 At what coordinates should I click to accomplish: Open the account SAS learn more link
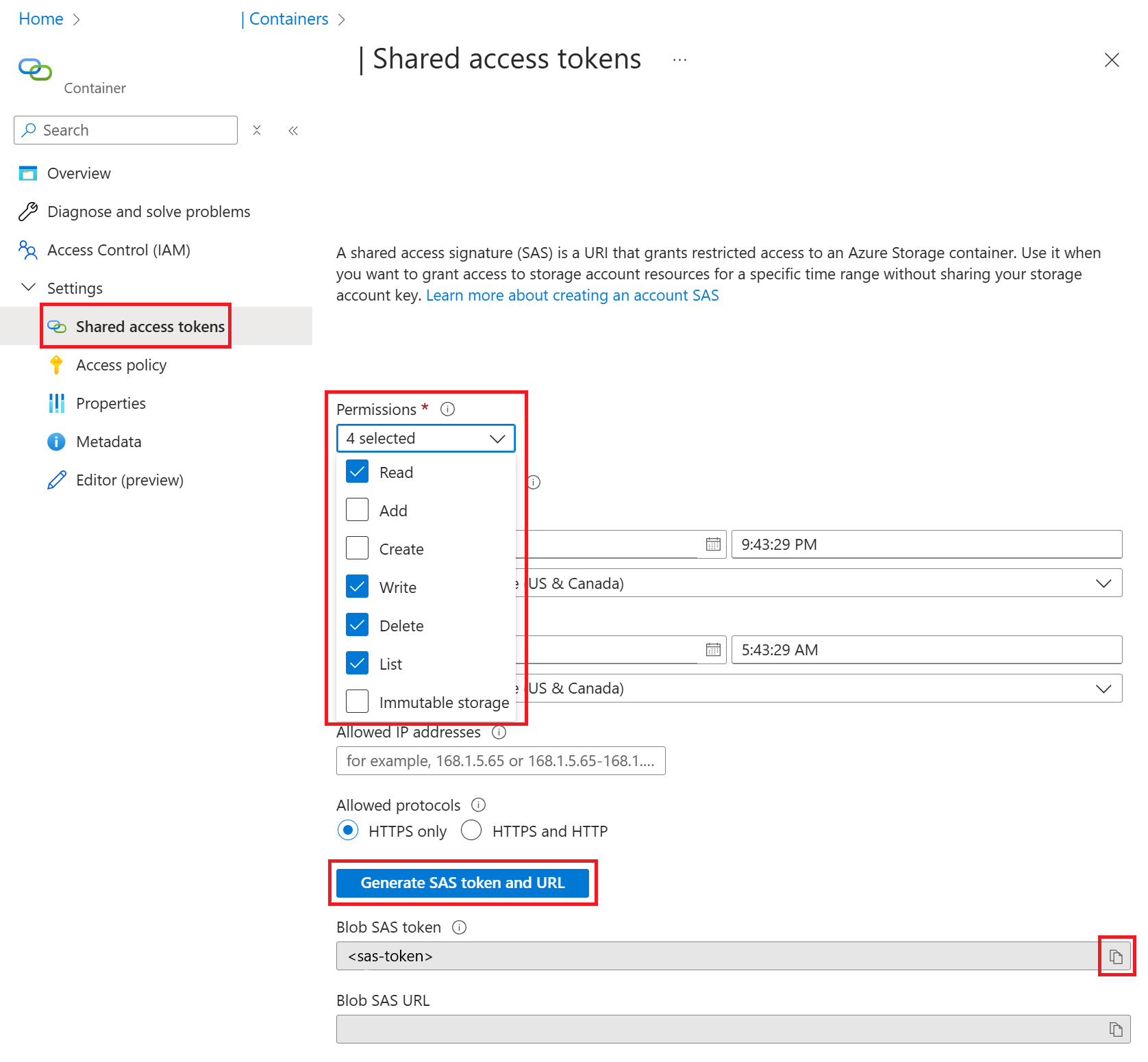click(573, 295)
